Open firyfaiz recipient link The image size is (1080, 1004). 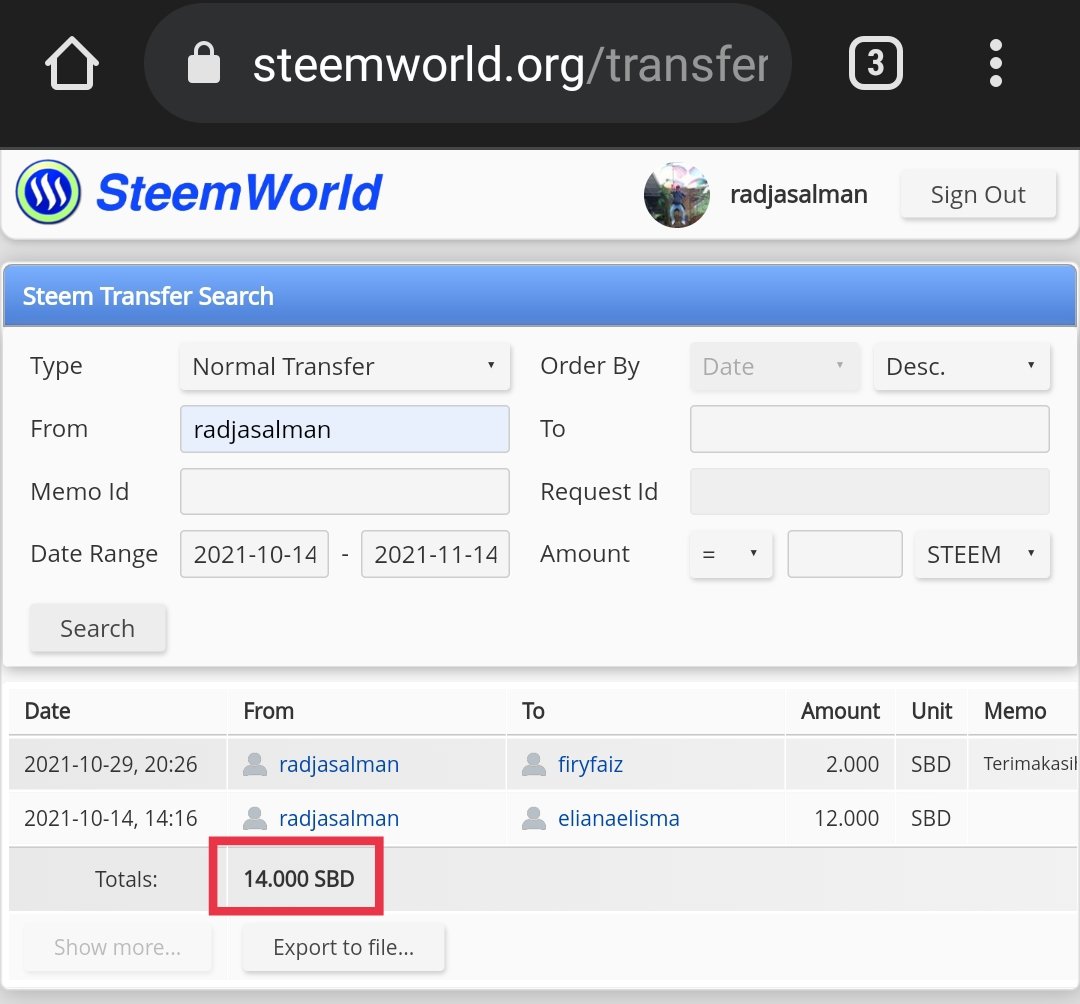point(590,764)
